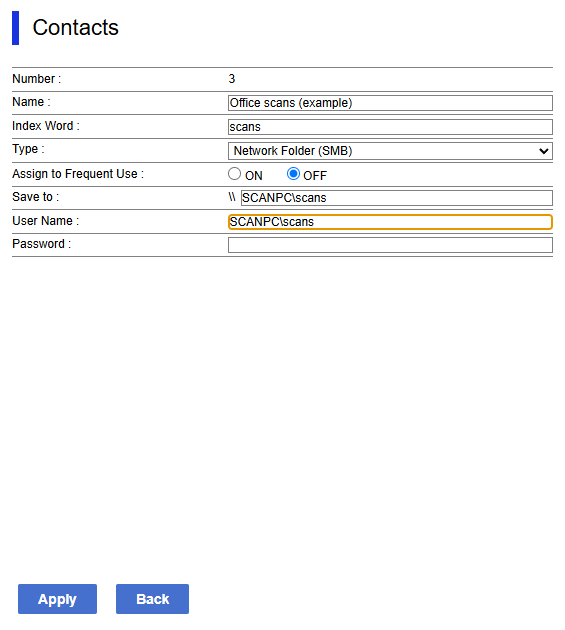This screenshot has height=630, width=565.
Task: Click the Save to path input field
Action: [x=397, y=198]
